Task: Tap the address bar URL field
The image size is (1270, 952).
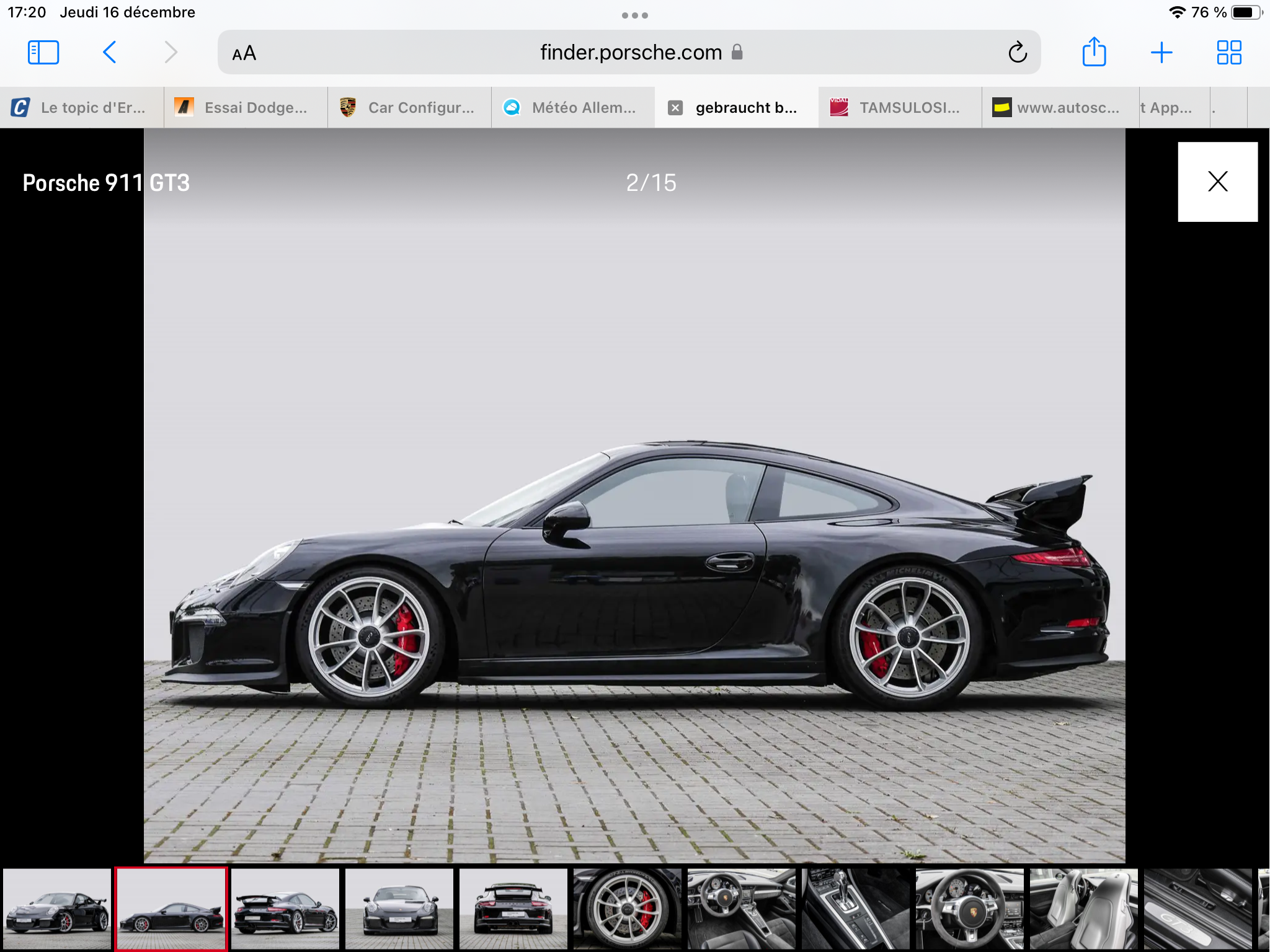Action: point(630,53)
